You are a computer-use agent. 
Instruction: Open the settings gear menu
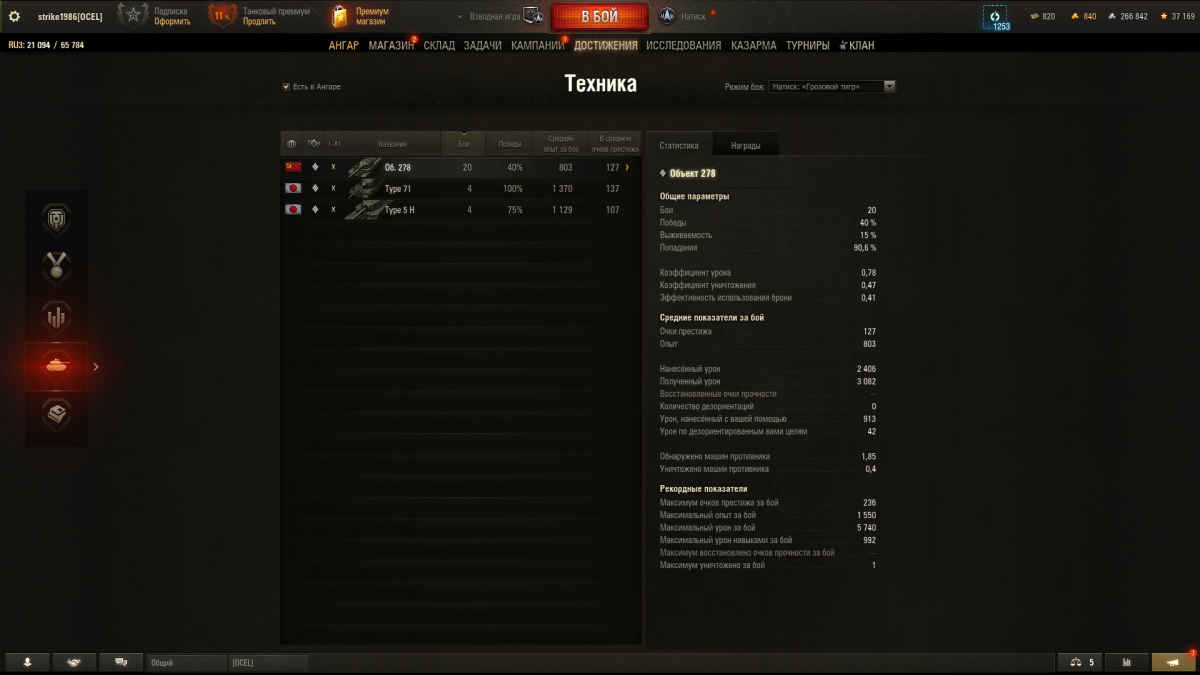click(14, 16)
